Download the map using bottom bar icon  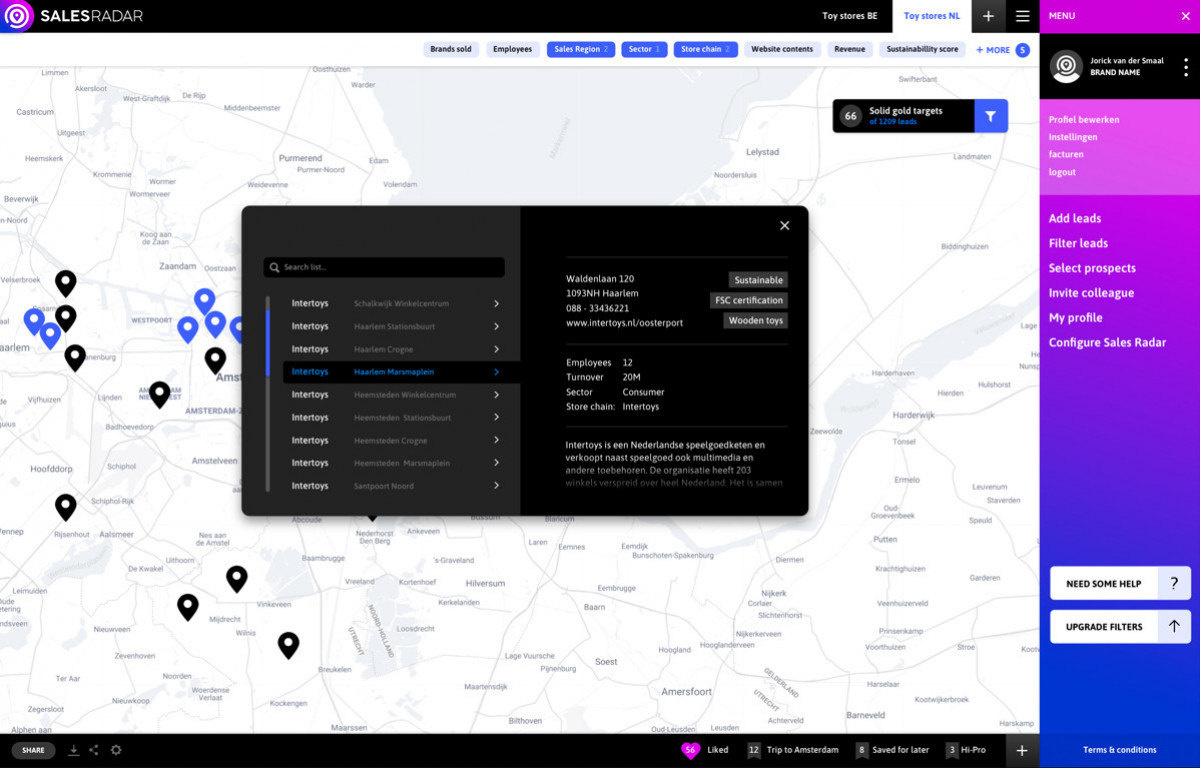[x=73, y=750]
